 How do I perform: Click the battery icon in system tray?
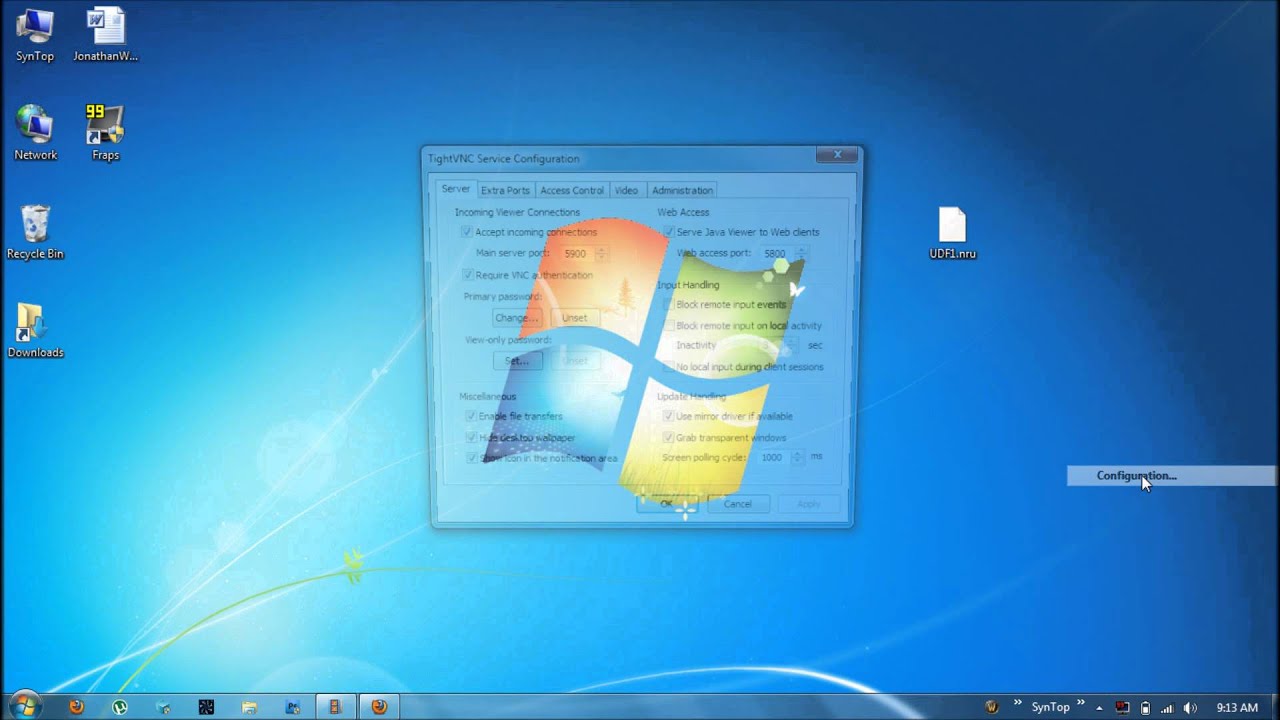[1145, 708]
